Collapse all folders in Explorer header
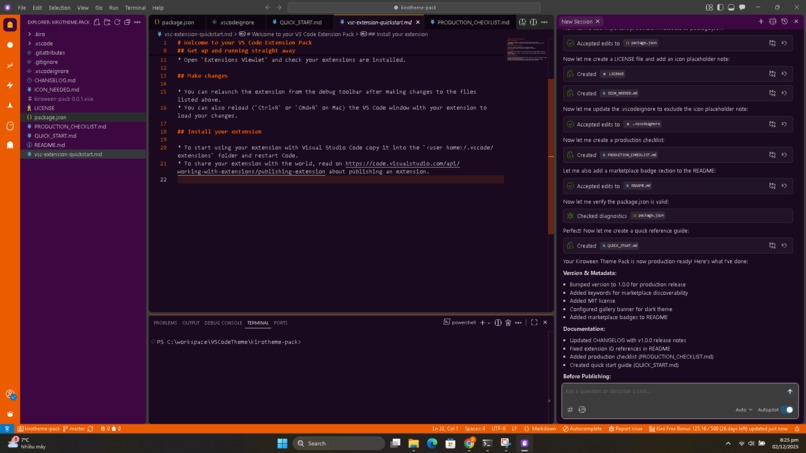This screenshot has width=806, height=453. [x=127, y=22]
